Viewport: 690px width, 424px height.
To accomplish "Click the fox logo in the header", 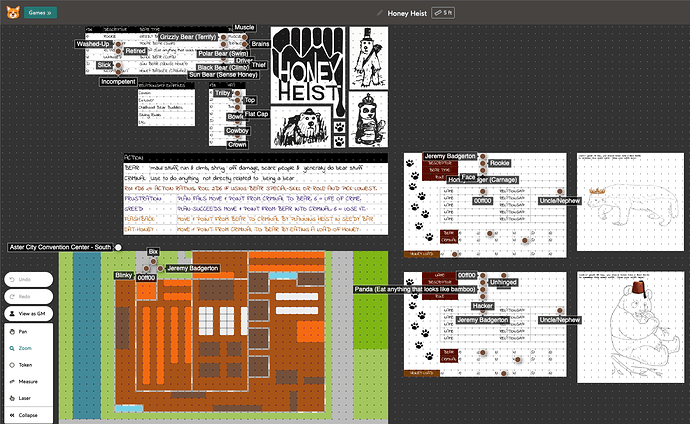I will click(13, 12).
